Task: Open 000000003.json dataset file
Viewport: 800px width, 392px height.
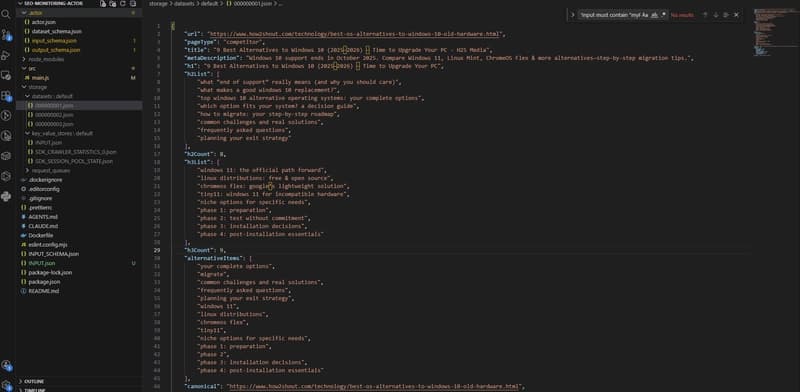Action: coord(79,124)
